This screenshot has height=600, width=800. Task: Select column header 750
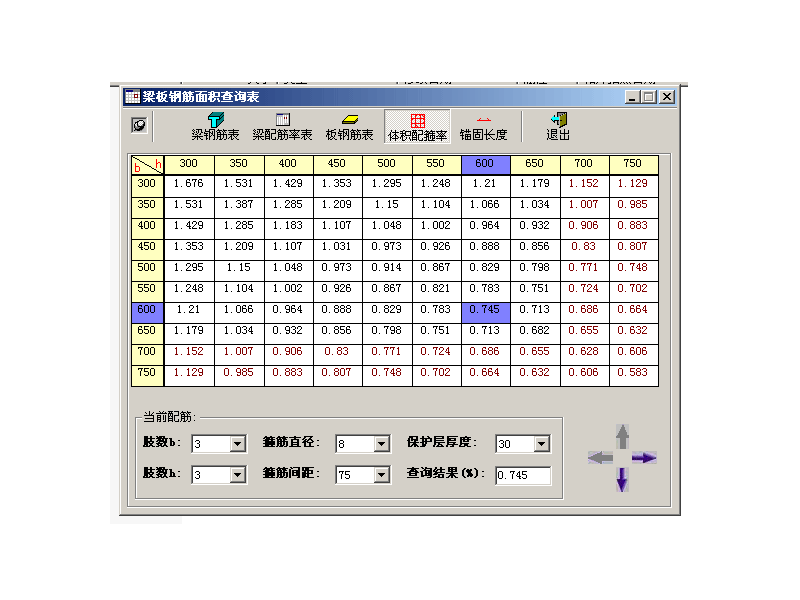click(x=633, y=164)
